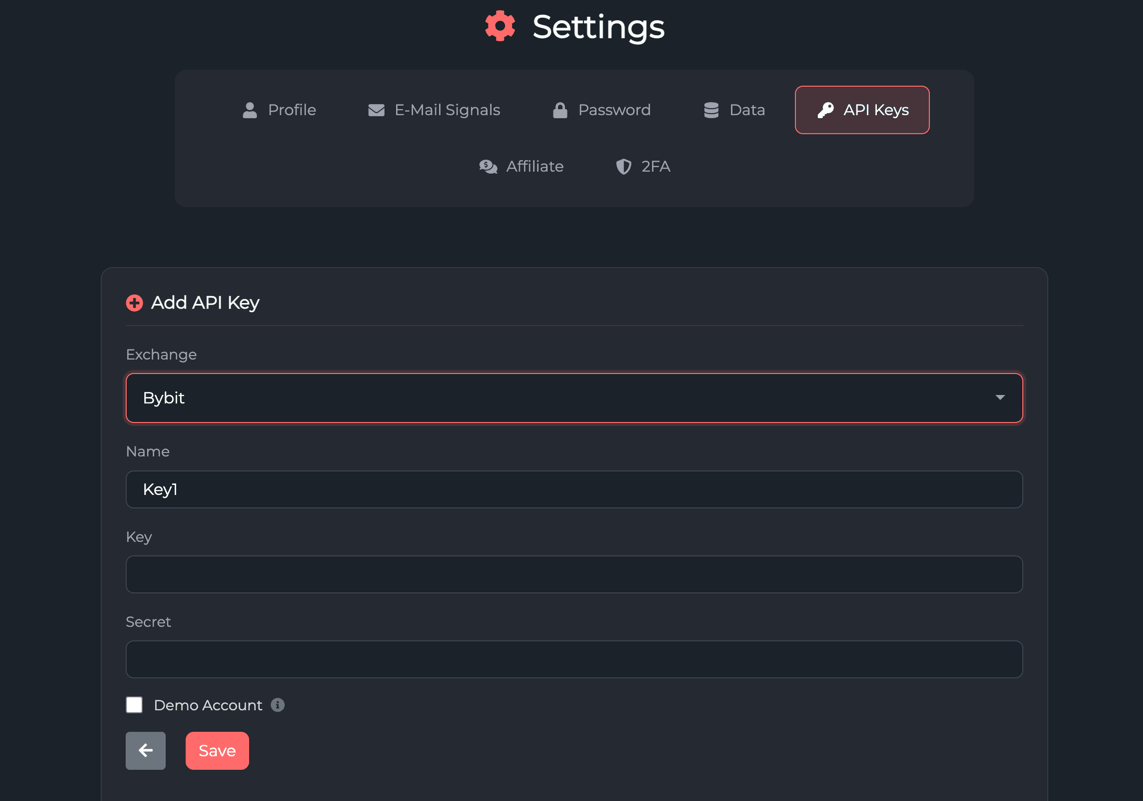Screen dimensions: 1143x801
Task: Focus the Secret input field
Action: tap(574, 660)
